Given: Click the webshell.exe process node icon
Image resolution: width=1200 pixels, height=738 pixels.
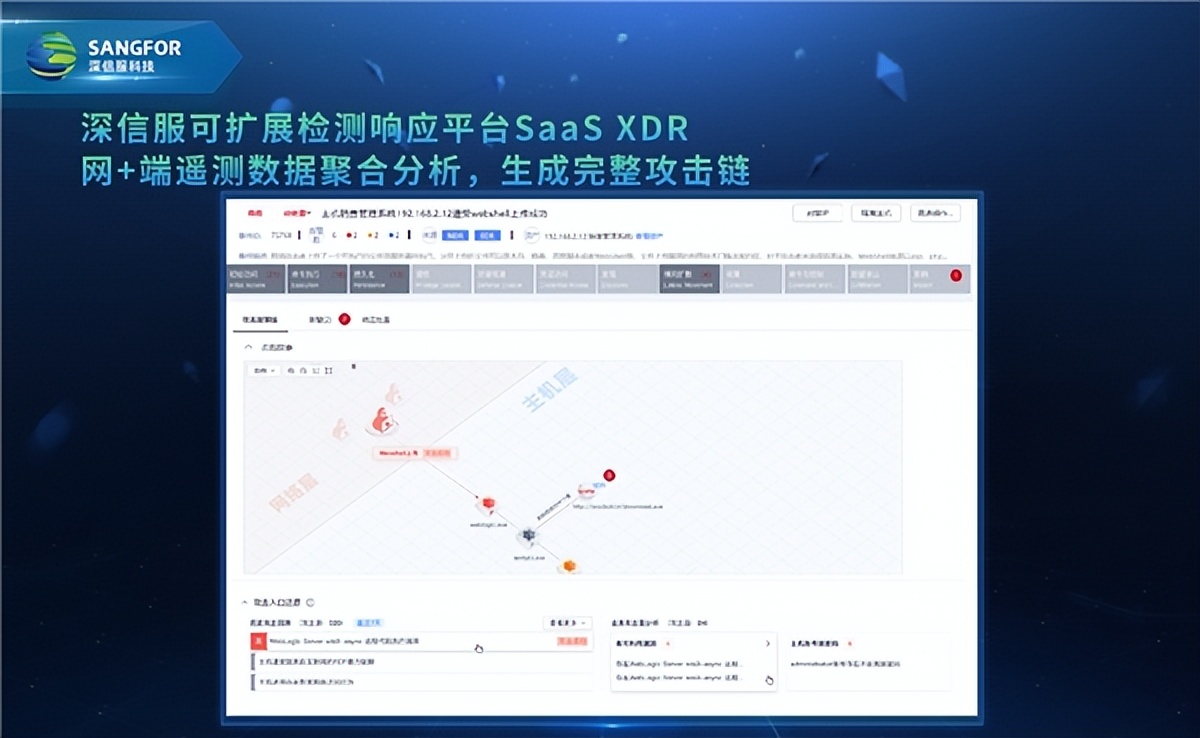Looking at the screenshot, I should tap(488, 501).
